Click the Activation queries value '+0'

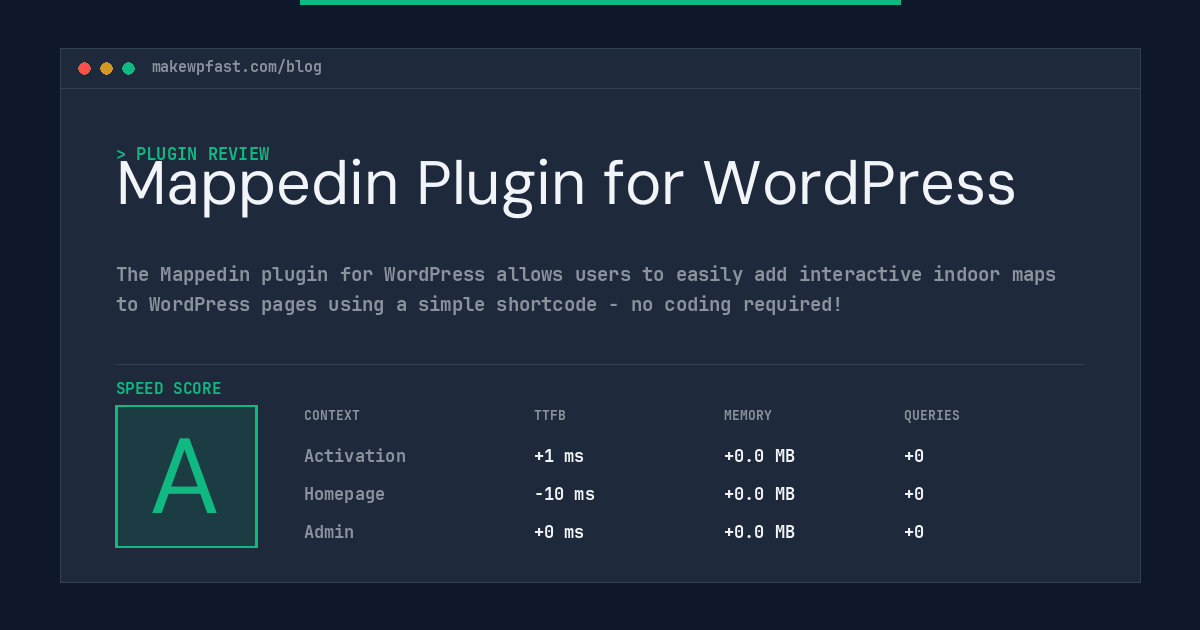[x=914, y=456]
